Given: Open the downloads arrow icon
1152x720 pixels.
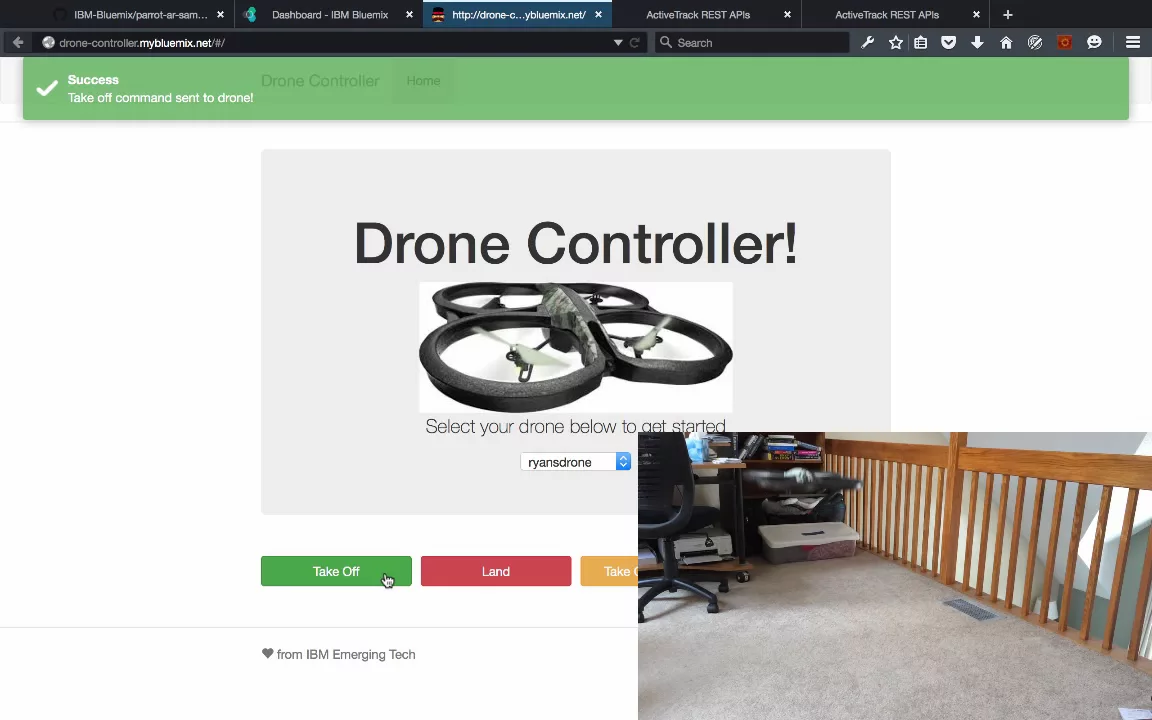Looking at the screenshot, I should (977, 43).
